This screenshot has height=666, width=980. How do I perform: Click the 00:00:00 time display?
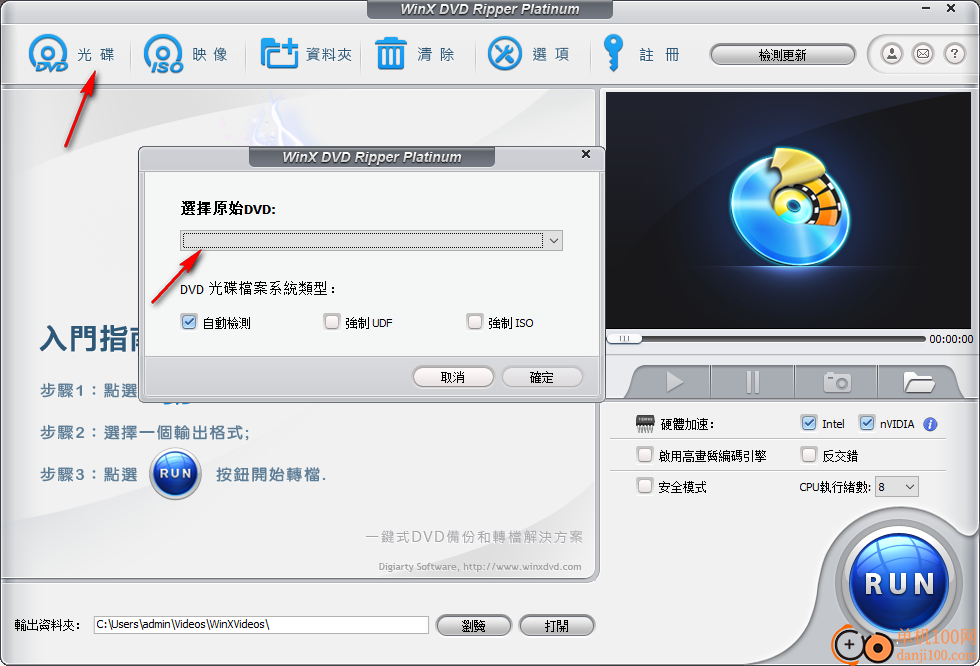pos(951,339)
